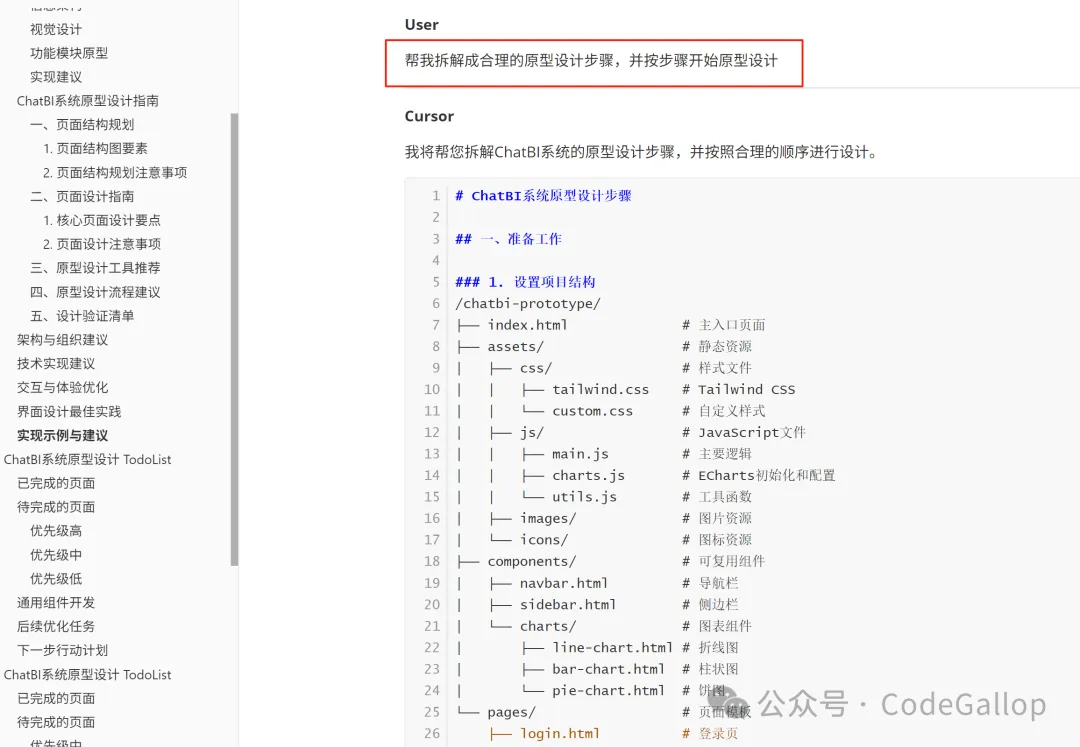Open 优先级低 outline item
1080x747 pixels.
[56, 579]
